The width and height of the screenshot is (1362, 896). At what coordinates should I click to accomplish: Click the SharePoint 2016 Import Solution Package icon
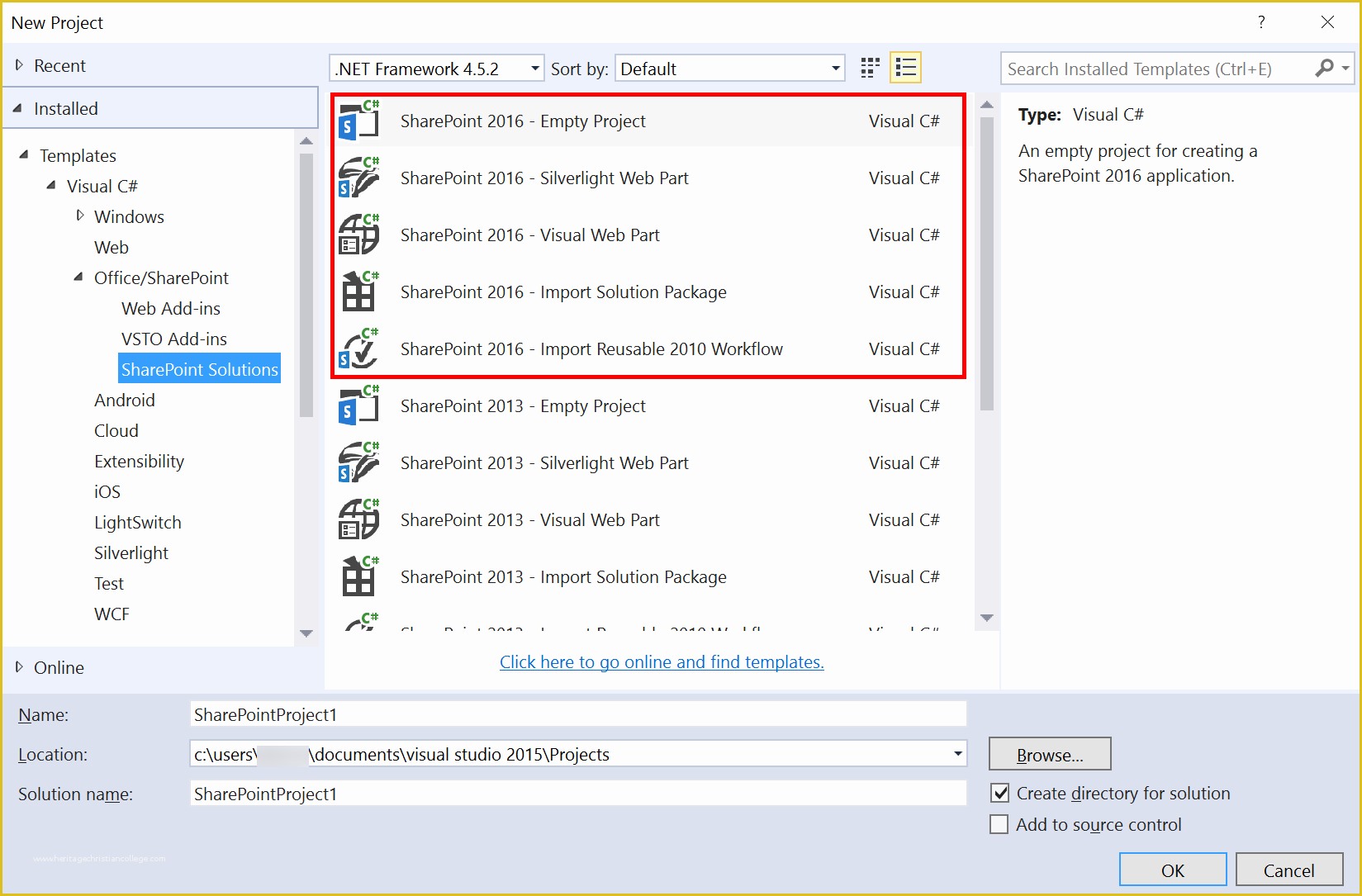click(358, 292)
